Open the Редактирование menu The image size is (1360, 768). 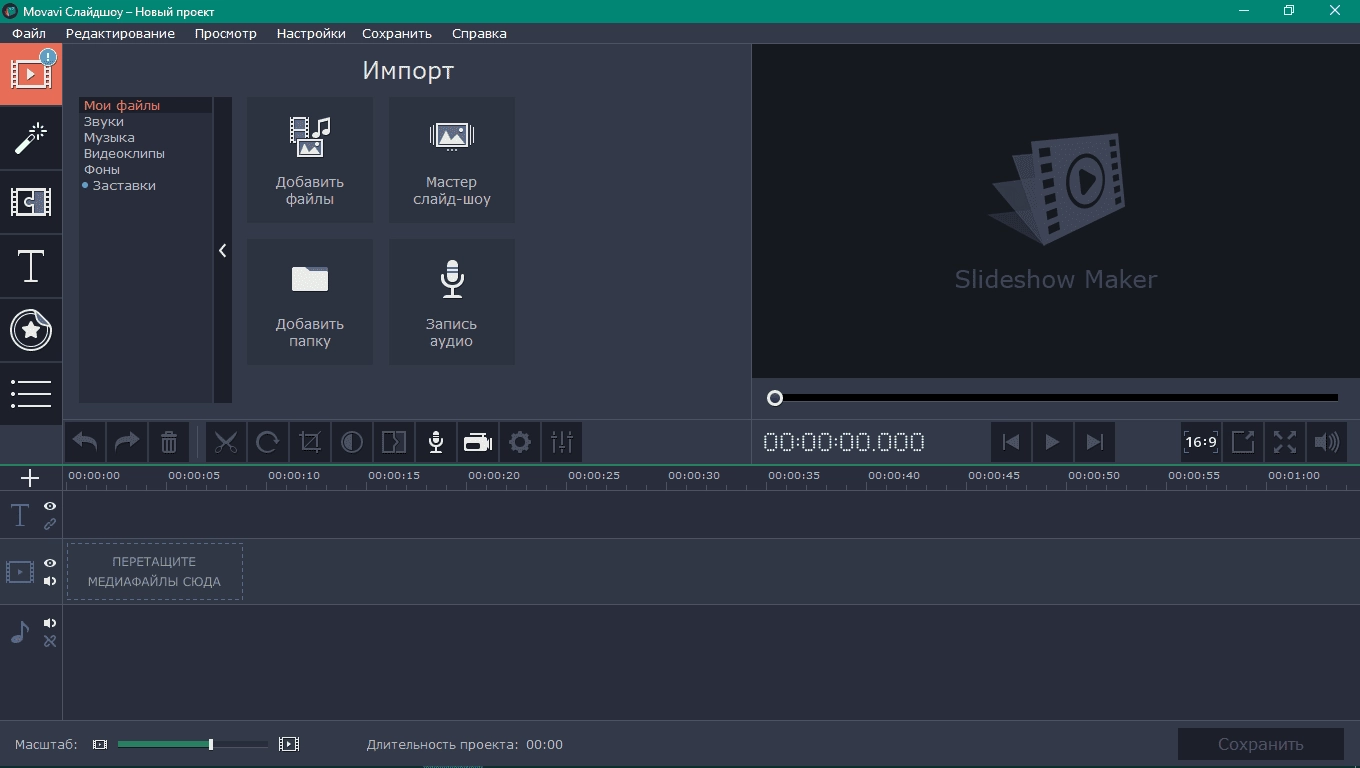[x=120, y=33]
